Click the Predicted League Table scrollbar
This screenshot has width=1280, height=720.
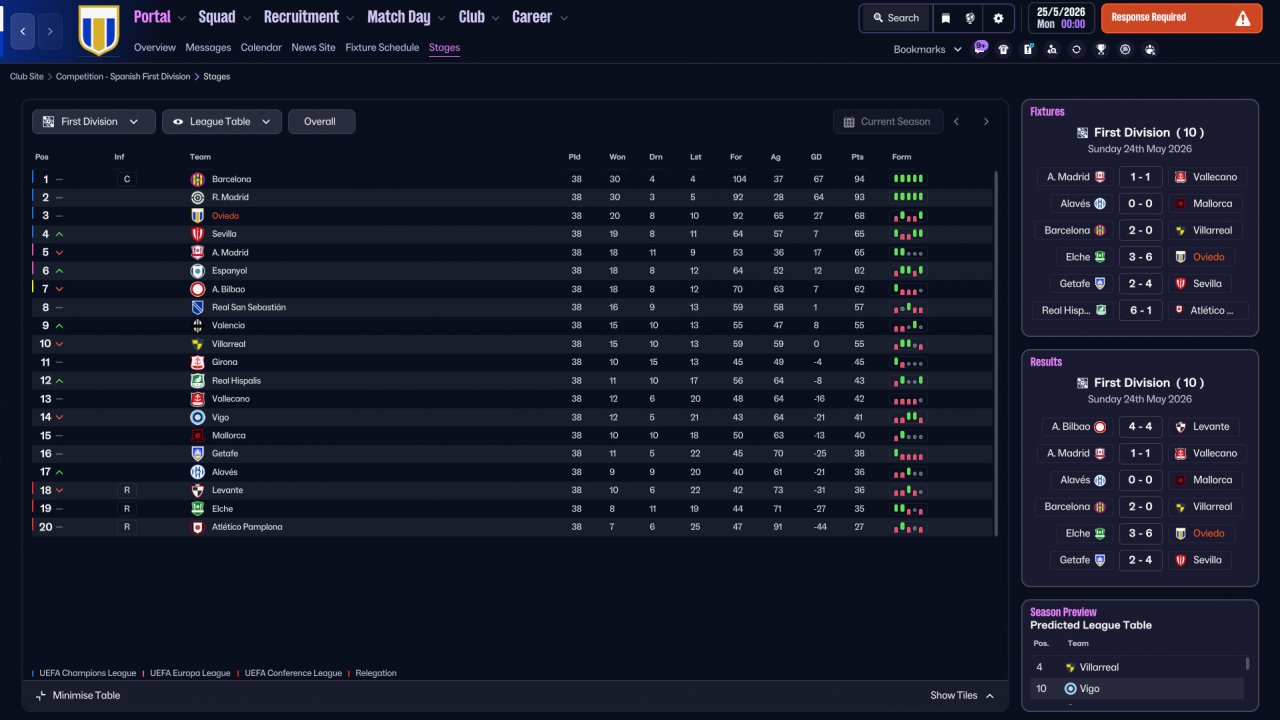[1247, 664]
